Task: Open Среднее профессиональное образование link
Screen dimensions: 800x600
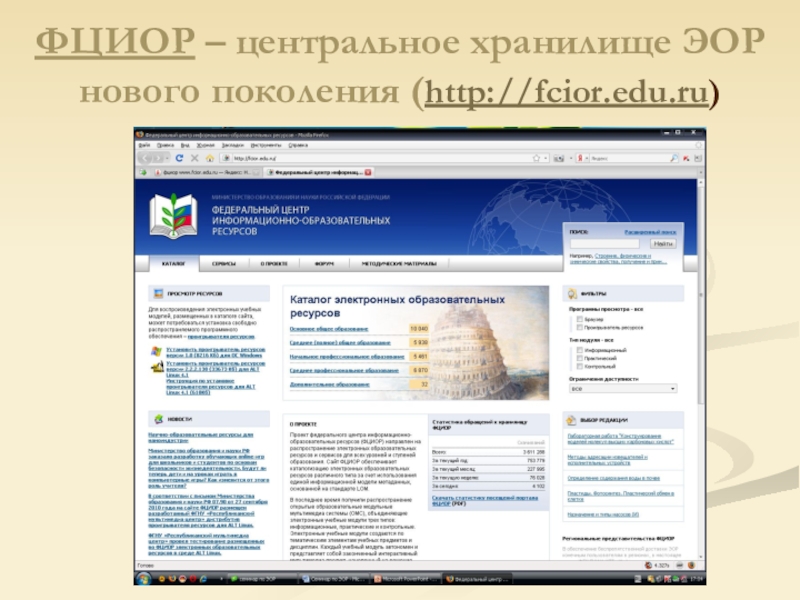Action: click(344, 370)
